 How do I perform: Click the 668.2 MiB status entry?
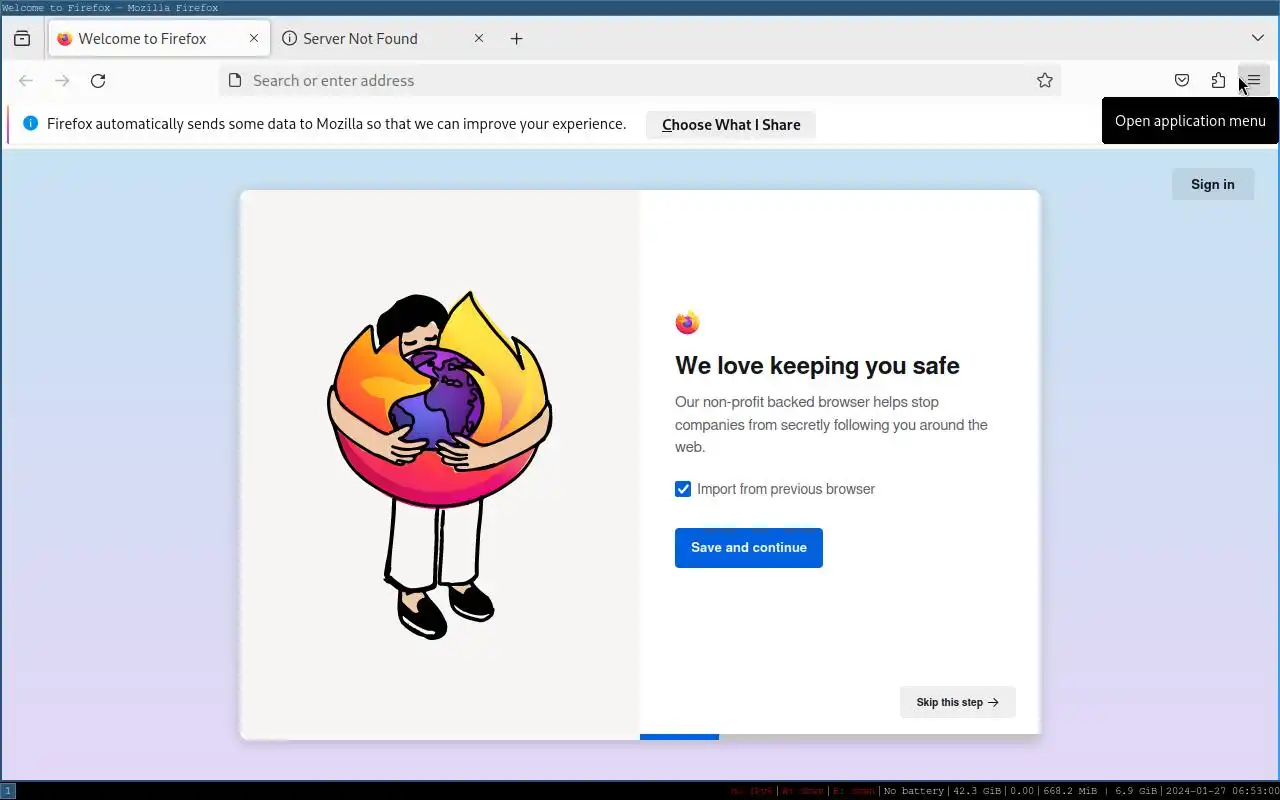(1070, 791)
